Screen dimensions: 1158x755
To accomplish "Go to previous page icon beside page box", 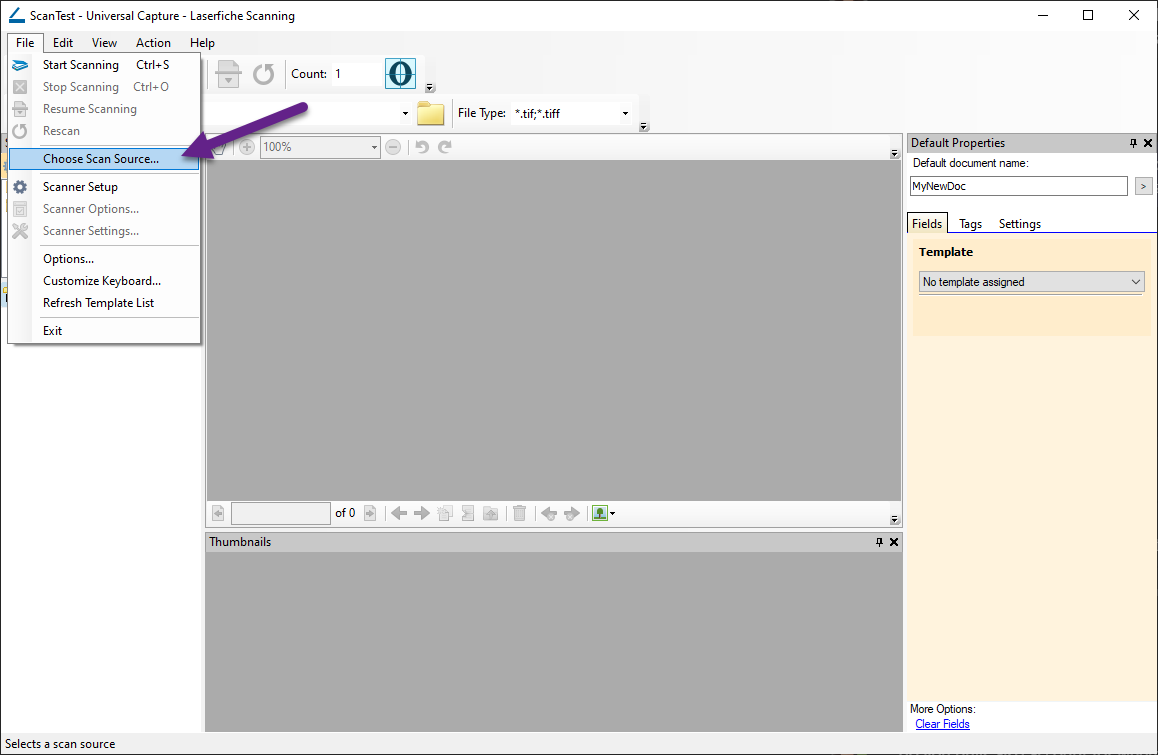I will [x=218, y=513].
